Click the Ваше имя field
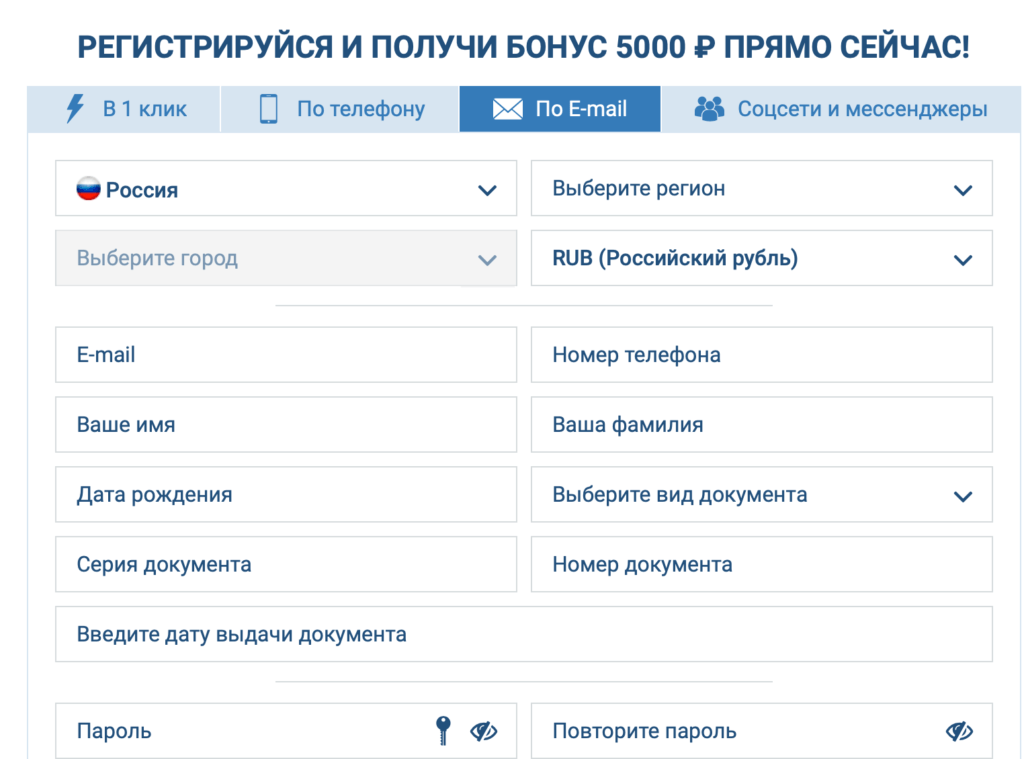This screenshot has width=1024, height=759. coord(285,424)
